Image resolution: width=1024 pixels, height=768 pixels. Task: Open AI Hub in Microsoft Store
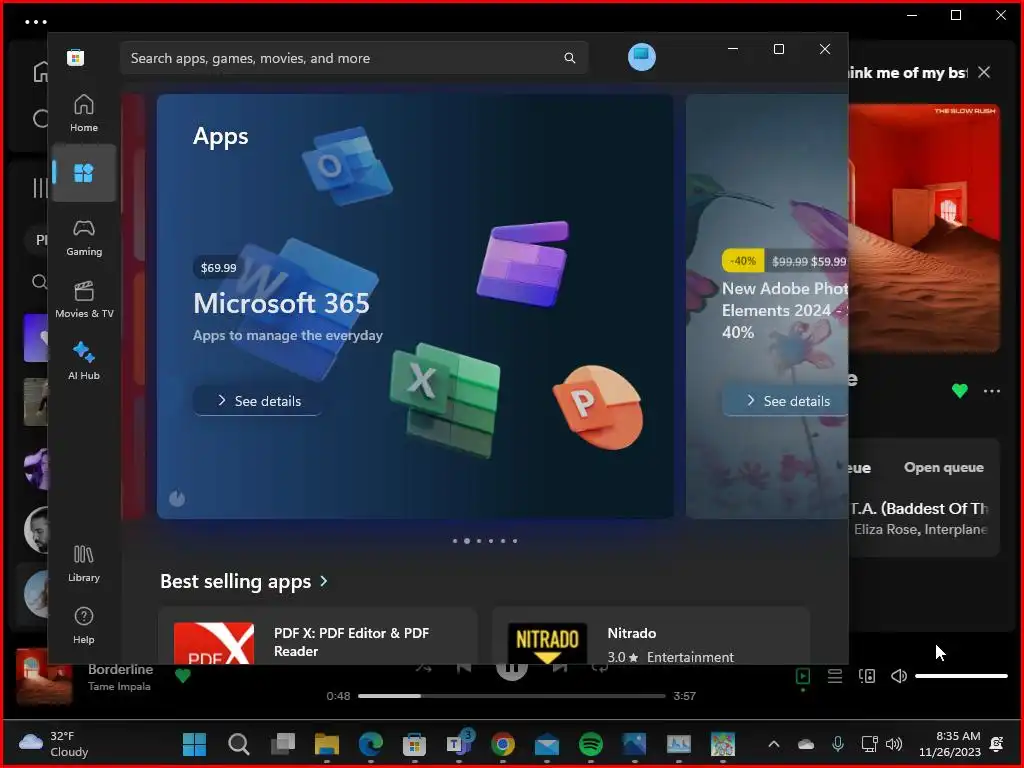pyautogui.click(x=84, y=360)
